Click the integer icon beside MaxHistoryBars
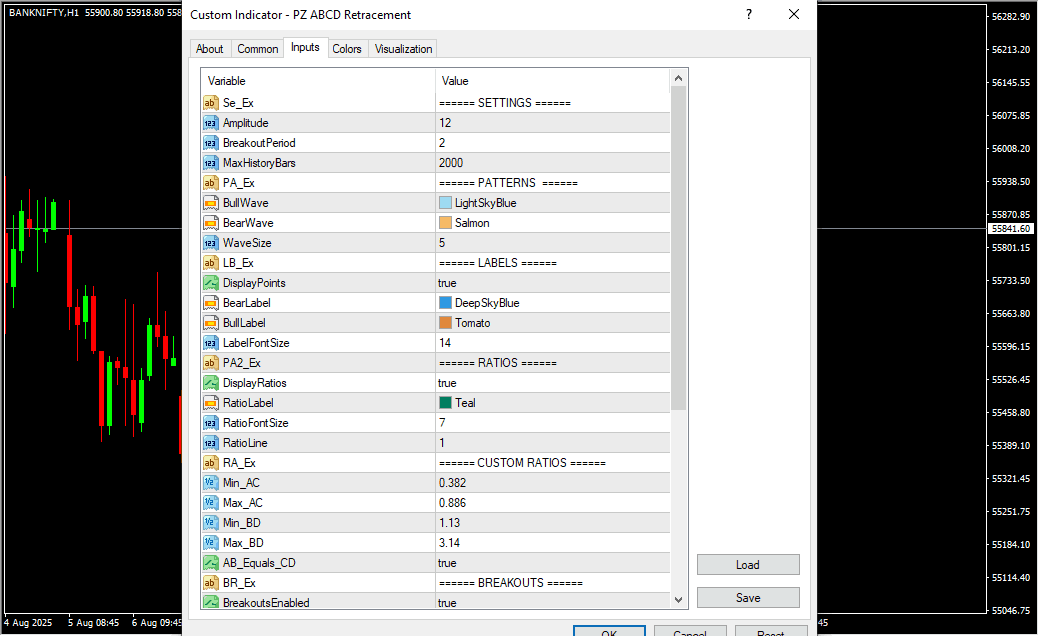 click(x=211, y=163)
